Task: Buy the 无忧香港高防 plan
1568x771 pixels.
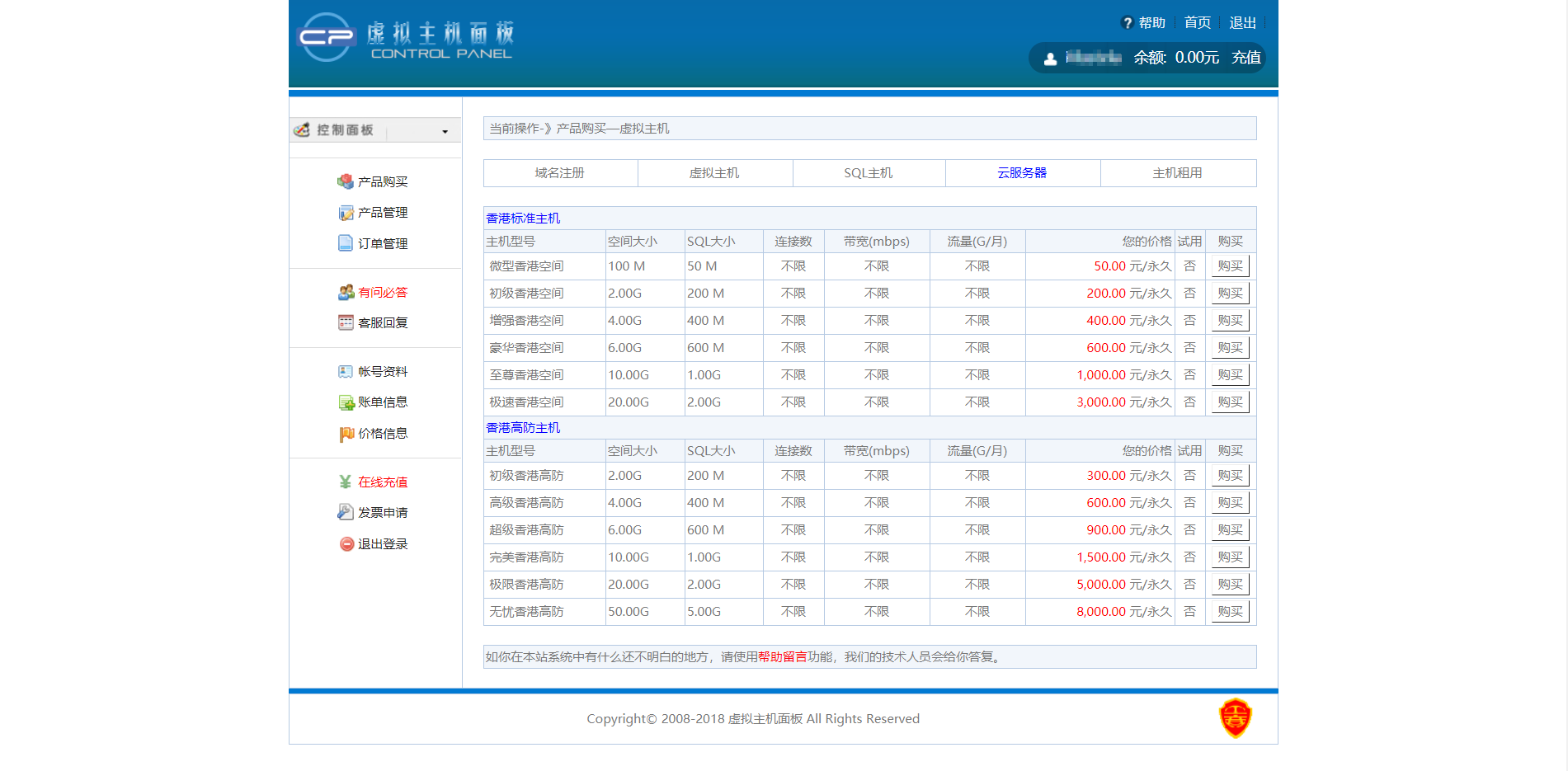Action: pos(1230,612)
